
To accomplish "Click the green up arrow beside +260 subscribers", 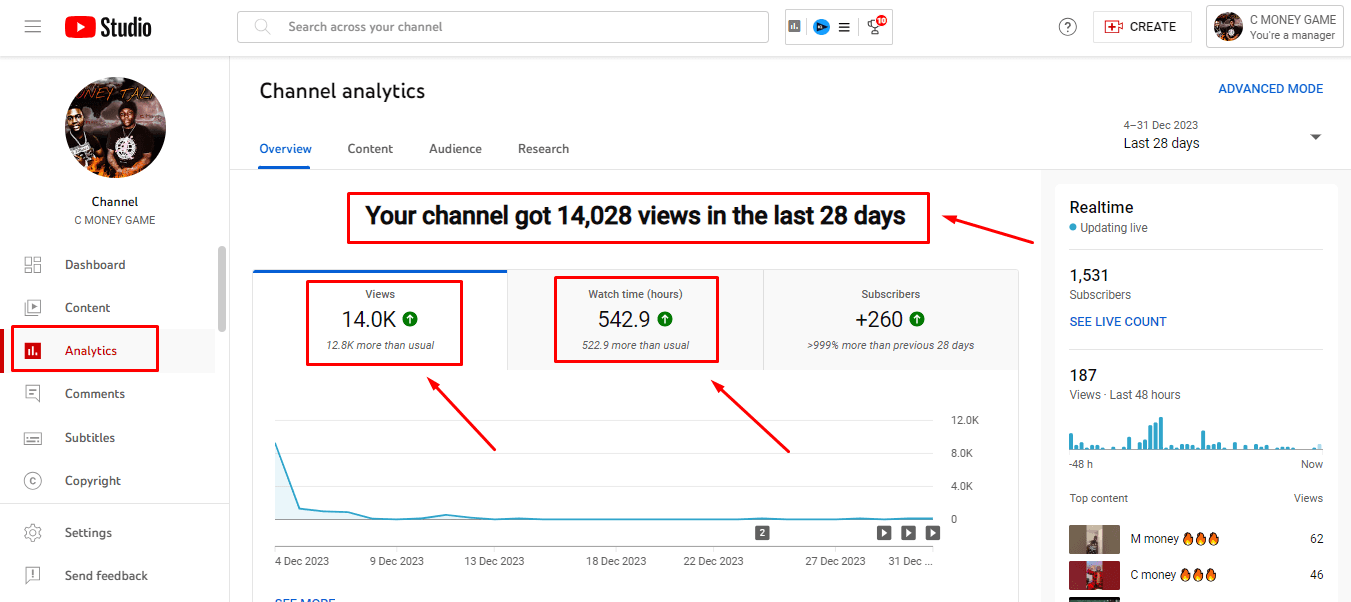I will coord(917,320).
